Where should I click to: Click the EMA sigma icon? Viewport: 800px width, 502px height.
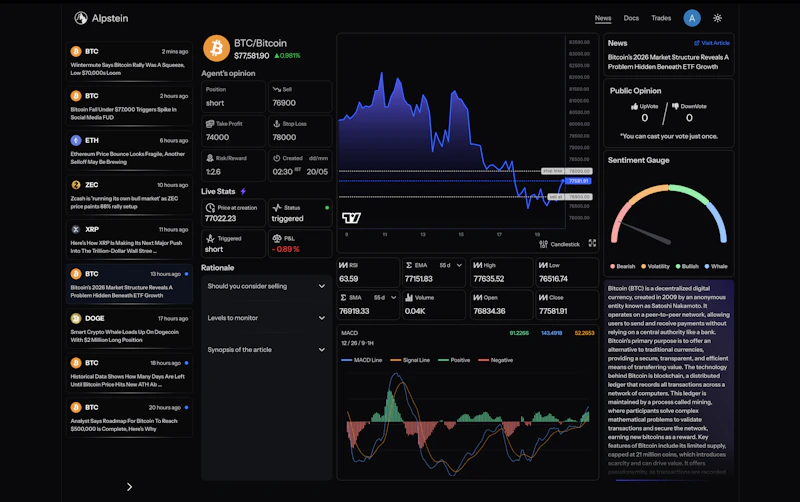pyautogui.click(x=409, y=265)
